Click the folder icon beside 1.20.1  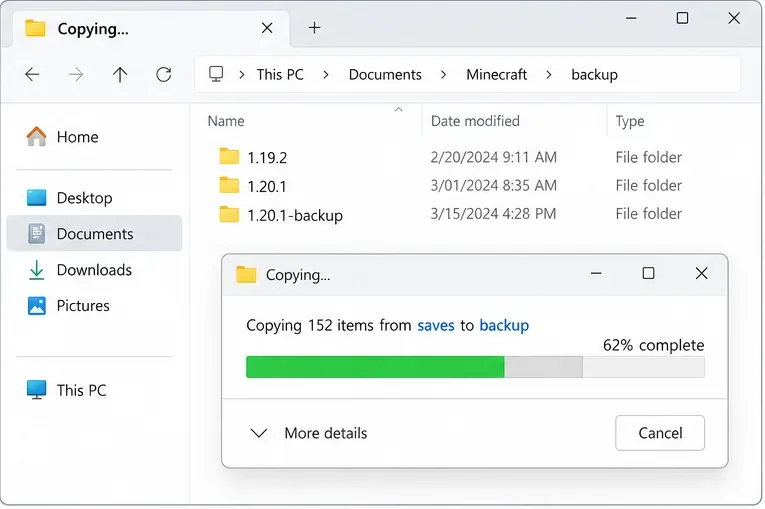(x=229, y=185)
